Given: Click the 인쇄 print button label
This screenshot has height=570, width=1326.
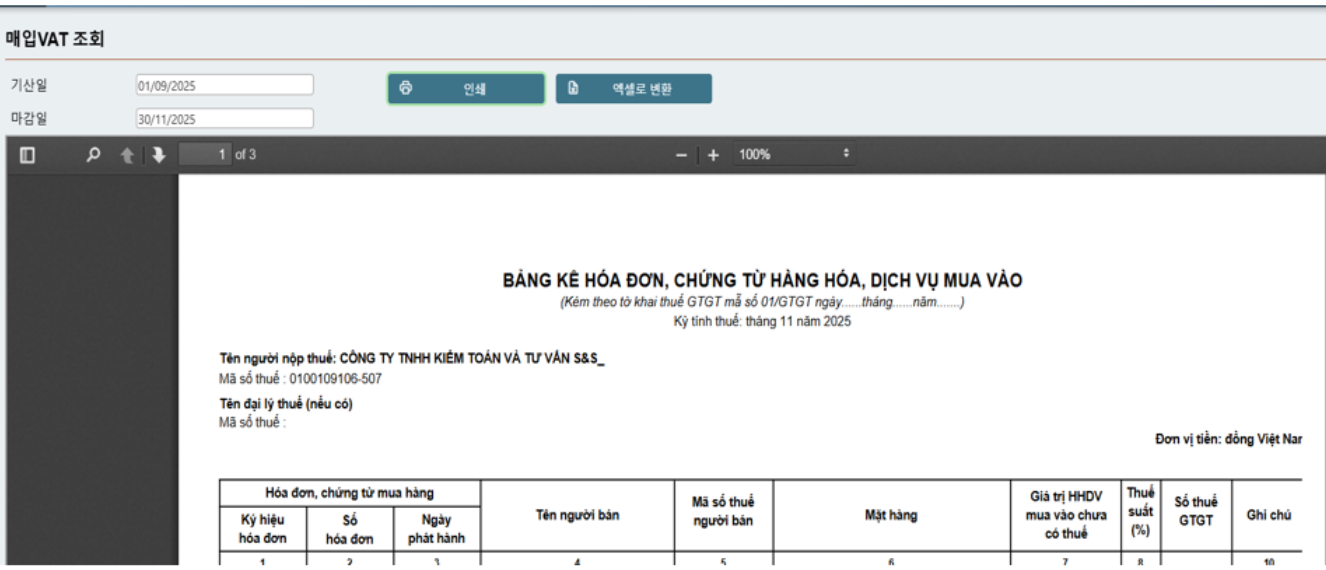Looking at the screenshot, I should tap(474, 89).
